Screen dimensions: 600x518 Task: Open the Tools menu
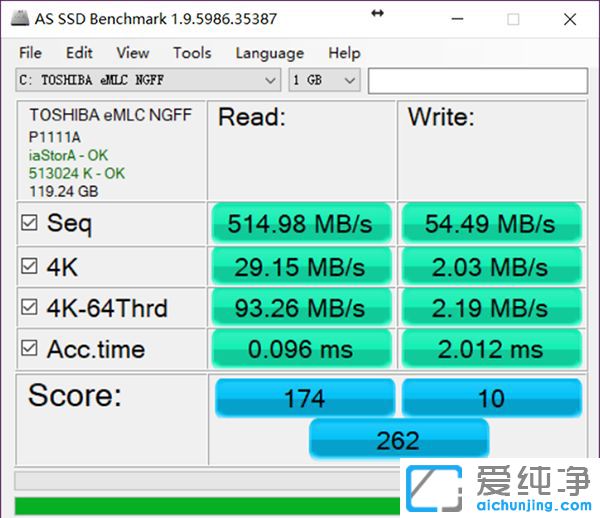pos(192,53)
